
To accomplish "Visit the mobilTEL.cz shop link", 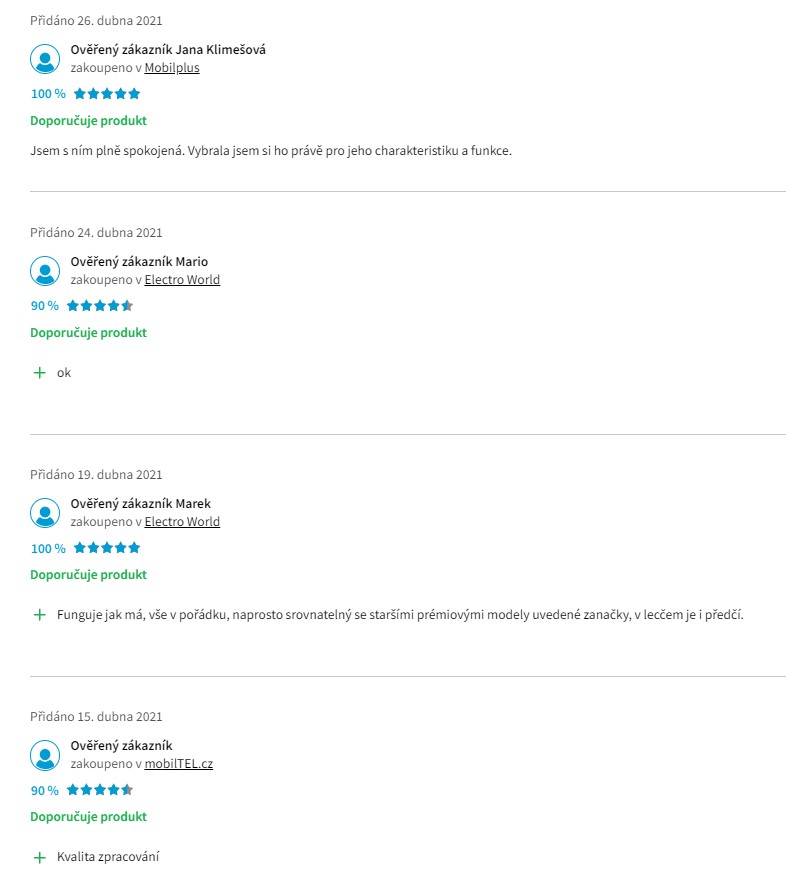I will [179, 764].
